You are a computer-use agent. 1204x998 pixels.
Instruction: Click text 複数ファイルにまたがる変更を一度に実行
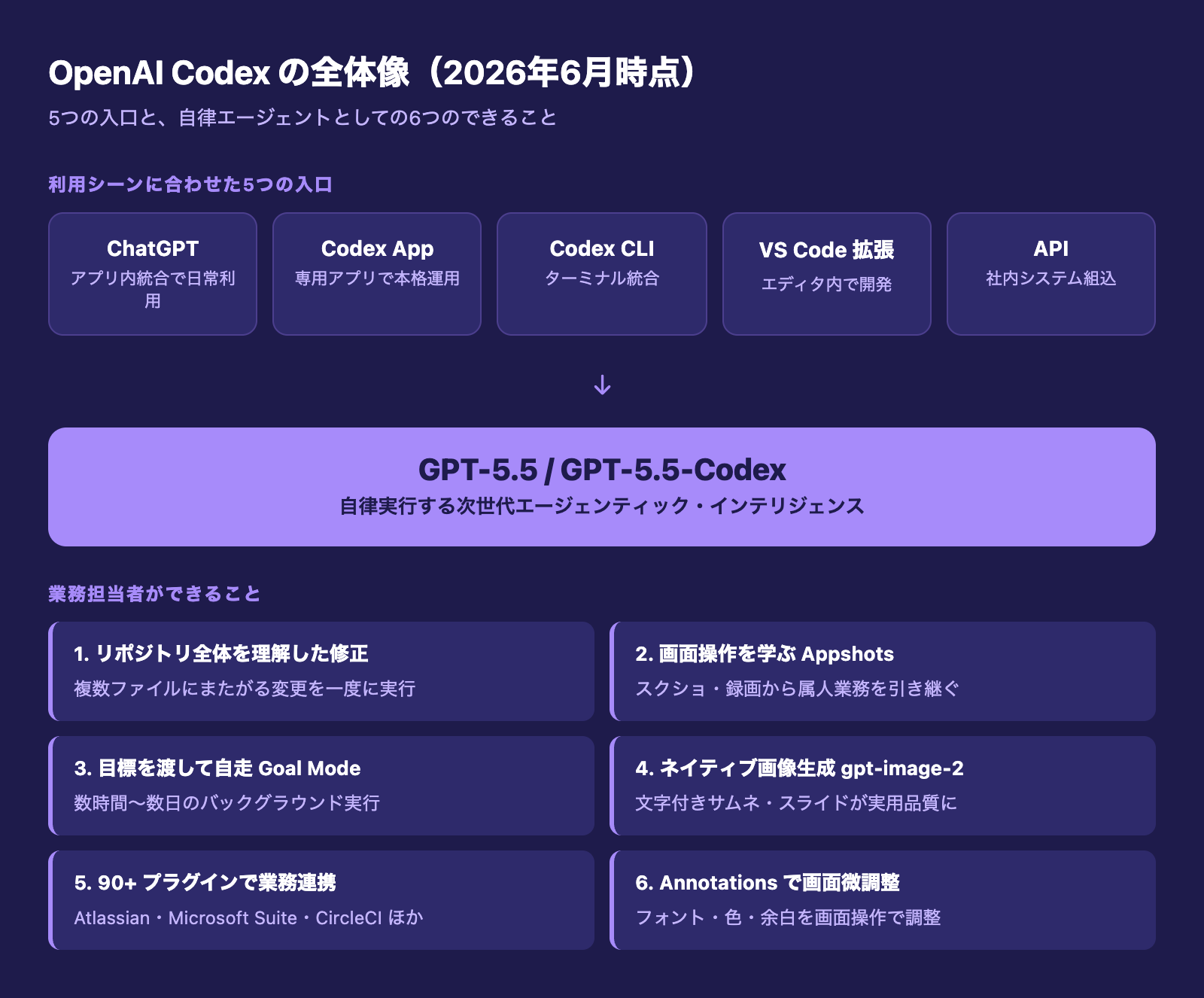[x=245, y=689]
